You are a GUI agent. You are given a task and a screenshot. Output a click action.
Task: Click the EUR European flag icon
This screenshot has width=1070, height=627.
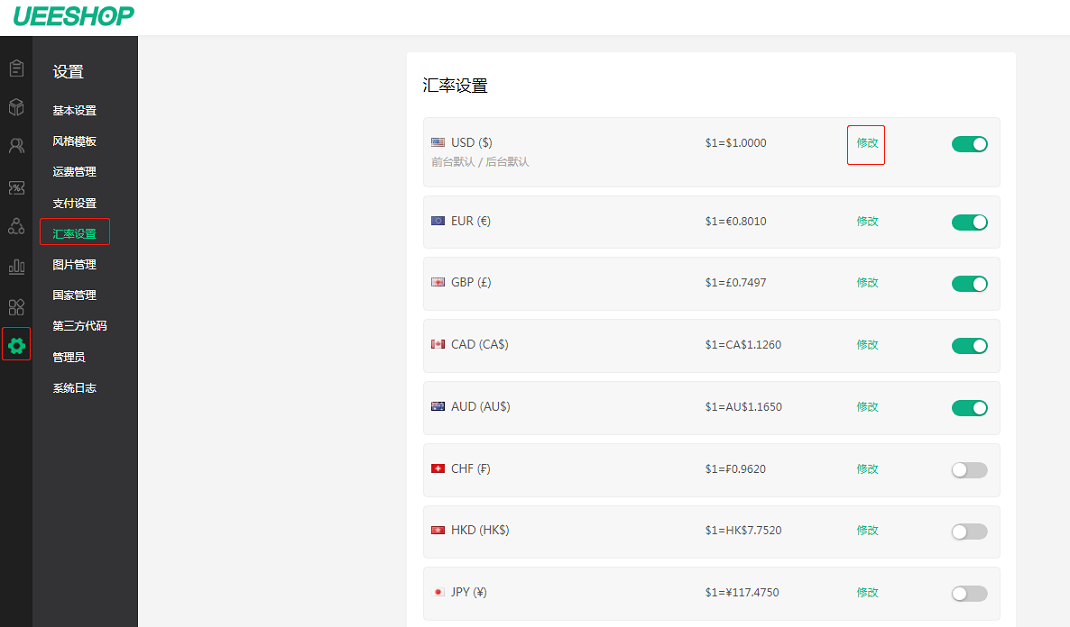(437, 221)
